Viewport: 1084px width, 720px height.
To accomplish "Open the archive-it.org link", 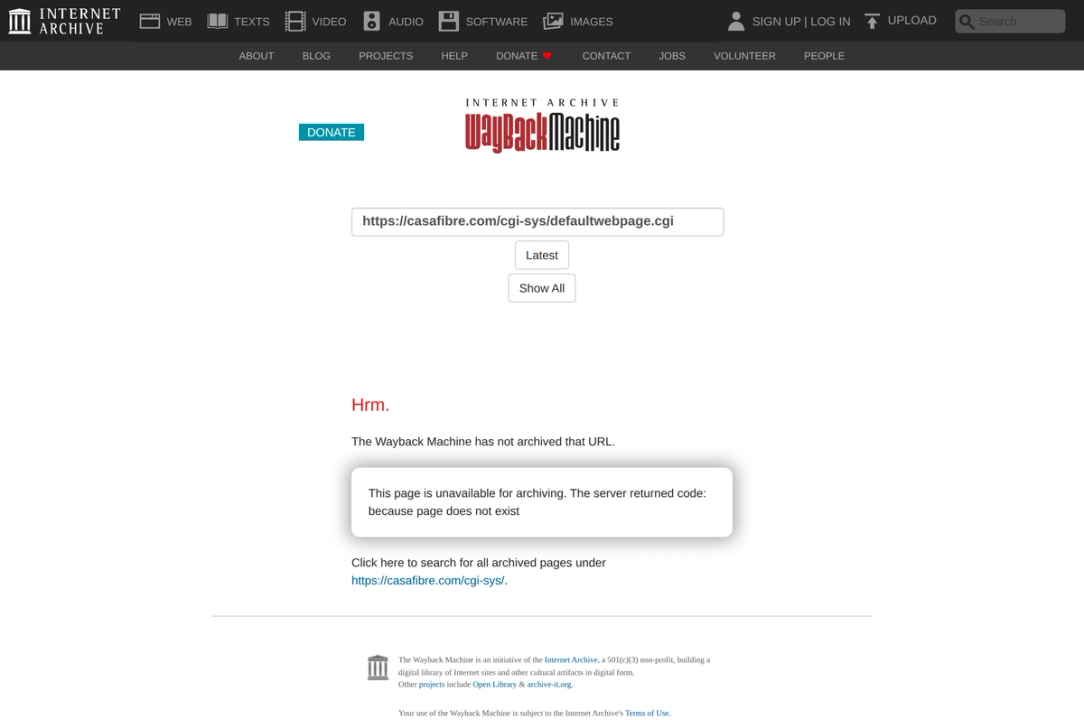I will click(x=549, y=684).
